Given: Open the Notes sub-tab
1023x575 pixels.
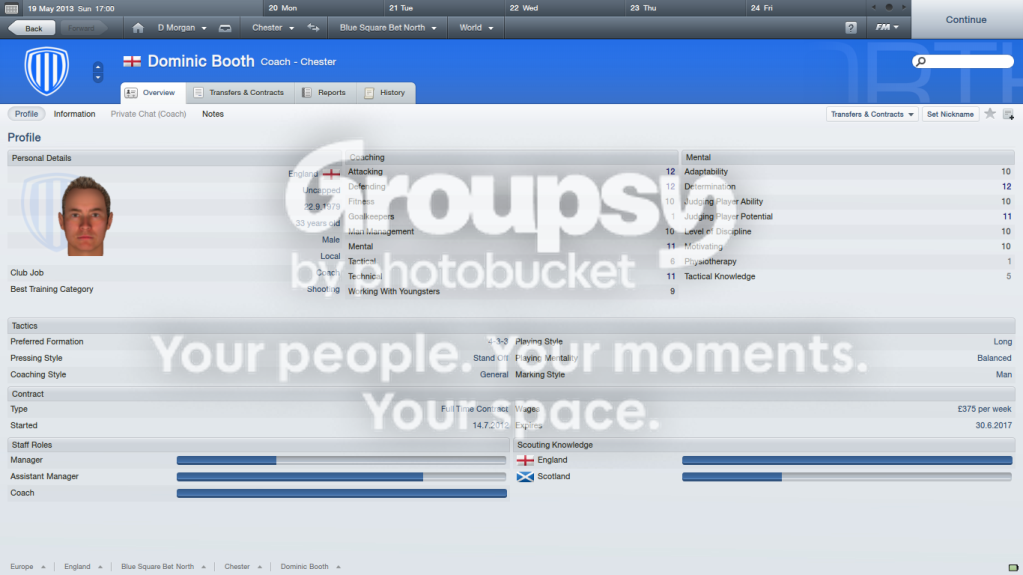Looking at the screenshot, I should pos(213,114).
